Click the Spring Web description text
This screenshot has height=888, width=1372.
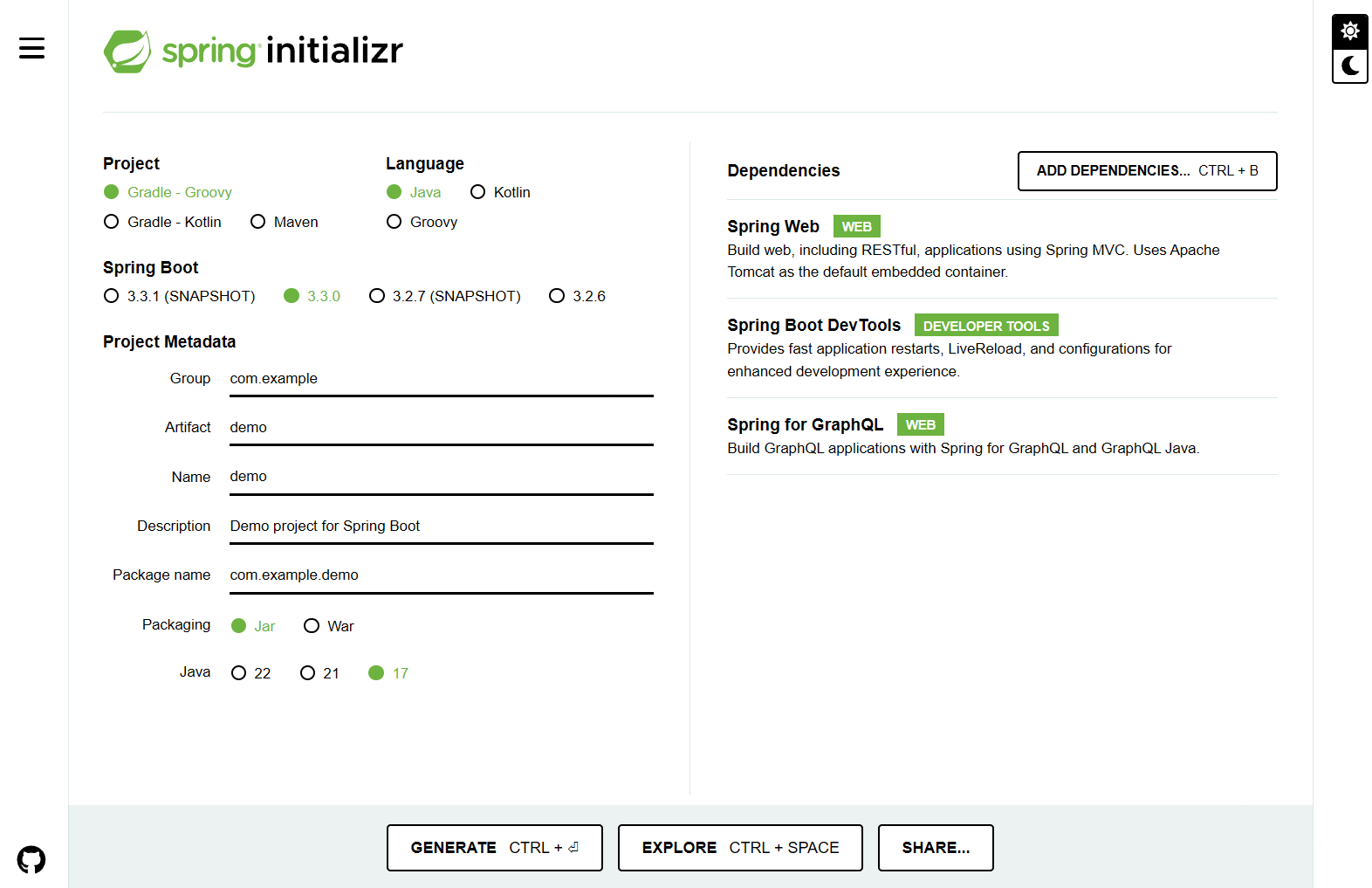[x=973, y=261]
